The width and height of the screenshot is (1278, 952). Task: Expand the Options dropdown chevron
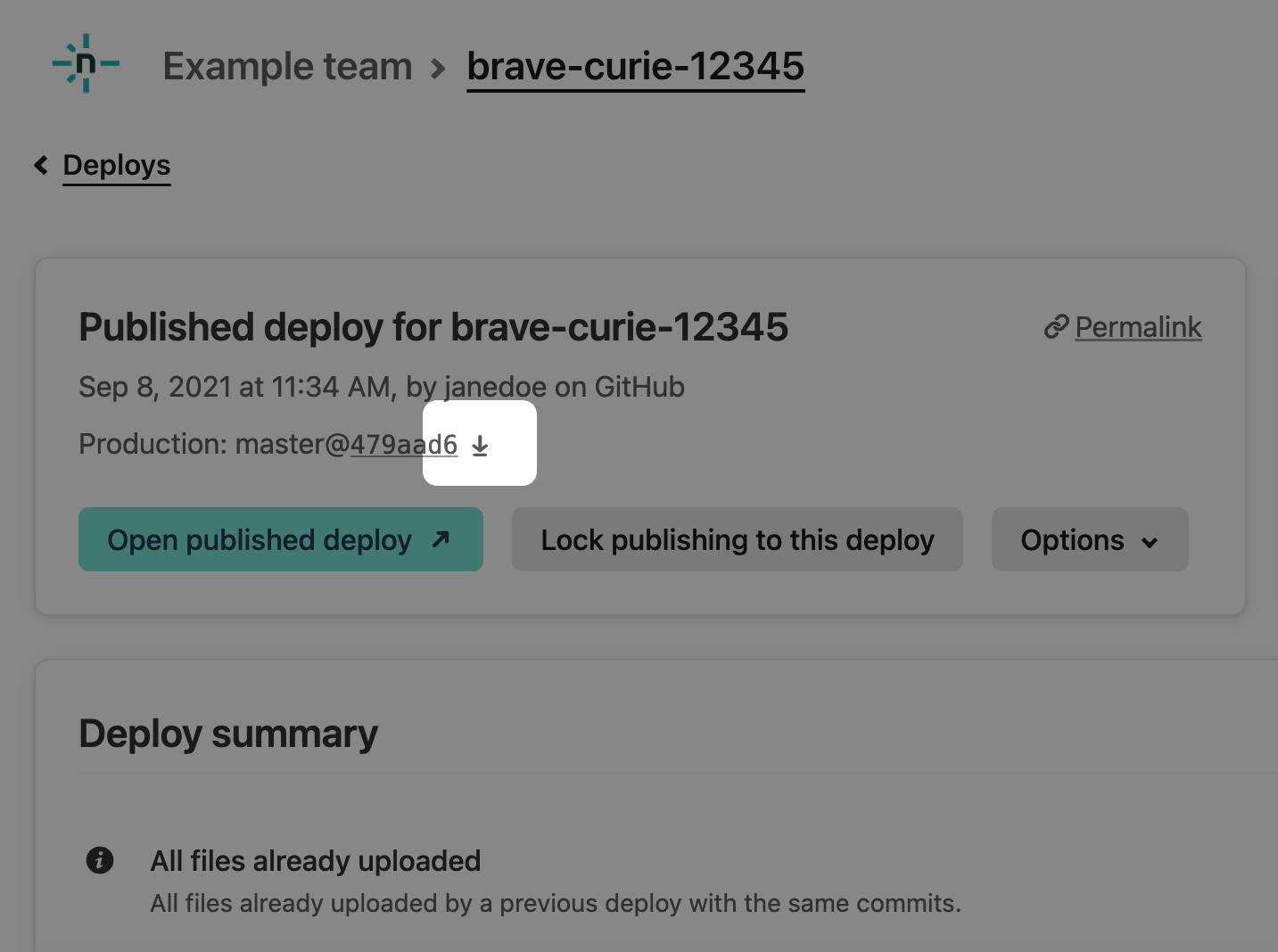[1150, 542]
